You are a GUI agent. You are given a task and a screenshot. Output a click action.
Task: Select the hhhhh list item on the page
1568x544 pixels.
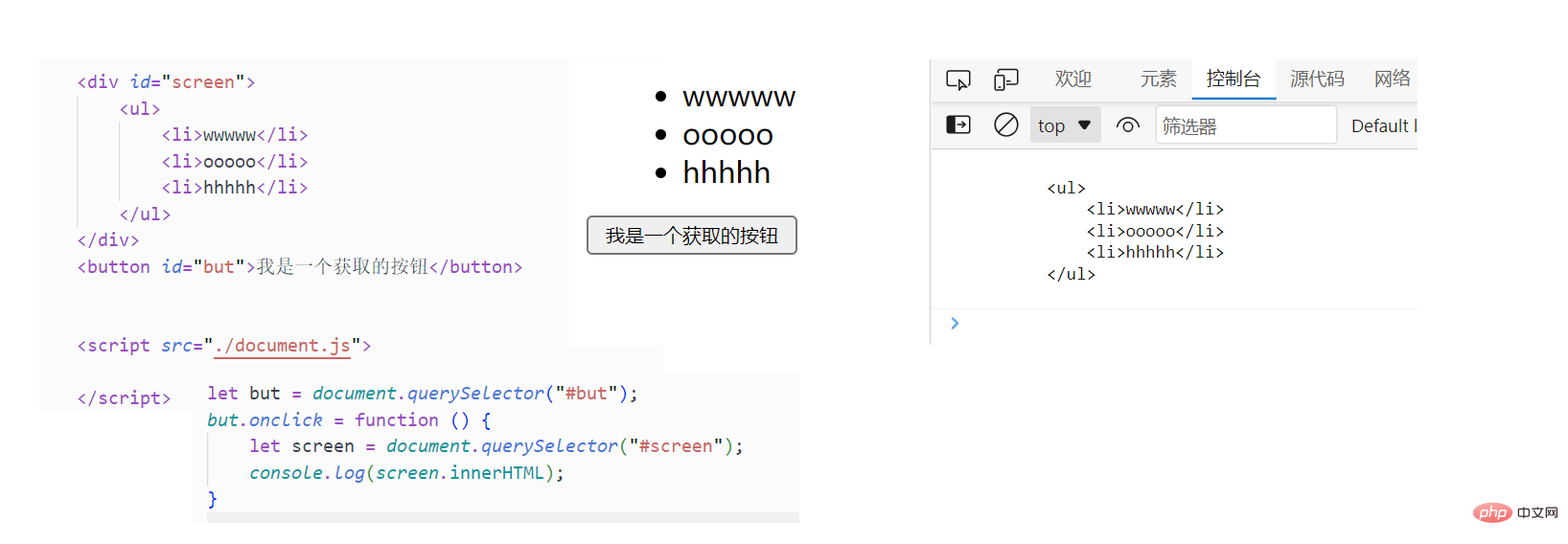726,172
